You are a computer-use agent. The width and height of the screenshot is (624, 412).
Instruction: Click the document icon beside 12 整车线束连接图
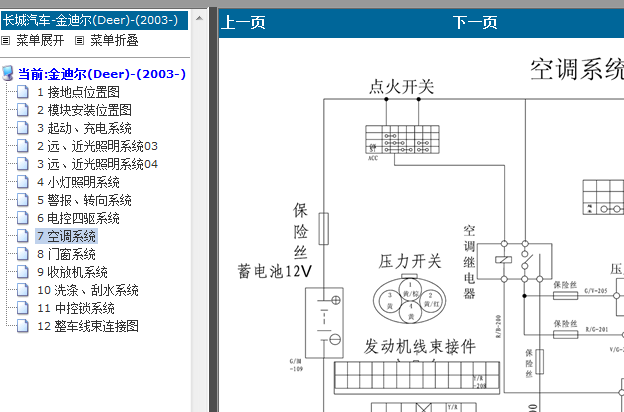[x=23, y=326]
